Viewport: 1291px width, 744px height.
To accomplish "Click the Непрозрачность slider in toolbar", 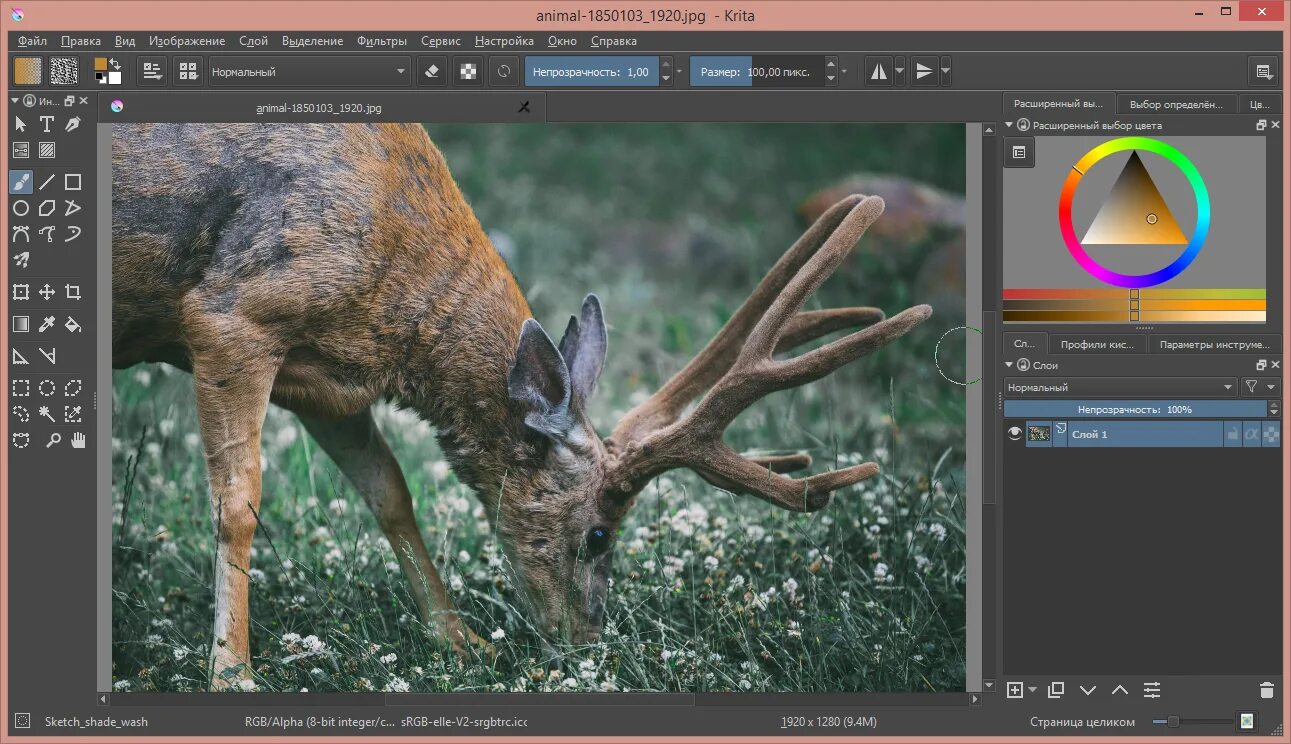I will click(x=590, y=72).
